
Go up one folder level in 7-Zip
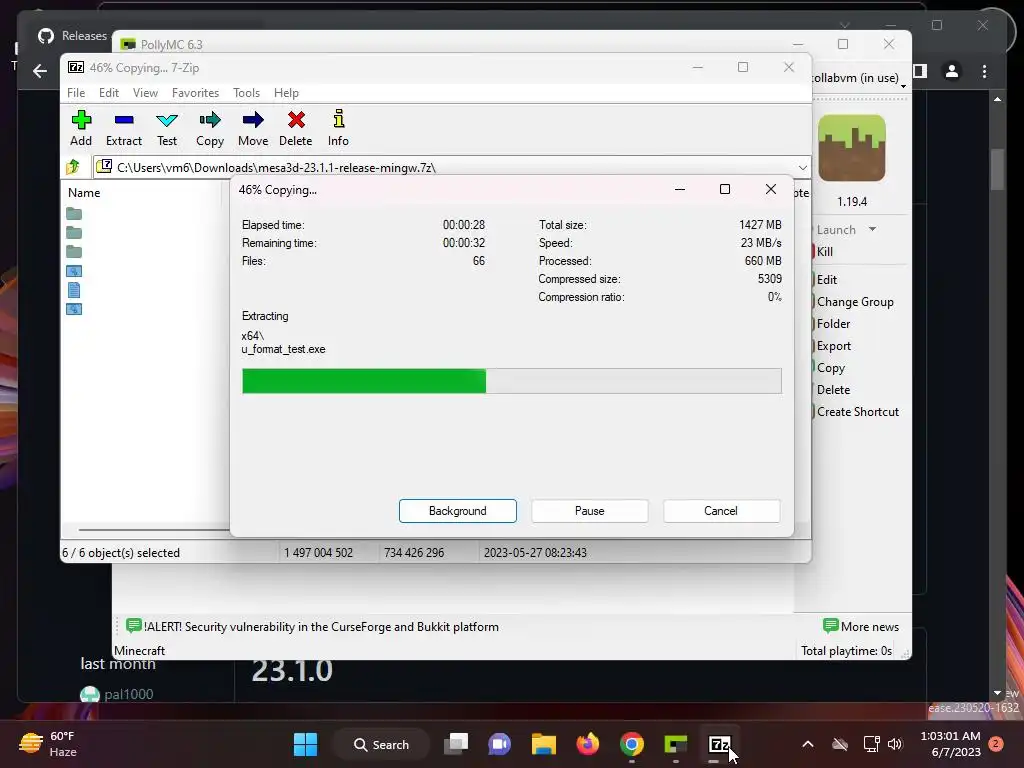[x=73, y=167]
